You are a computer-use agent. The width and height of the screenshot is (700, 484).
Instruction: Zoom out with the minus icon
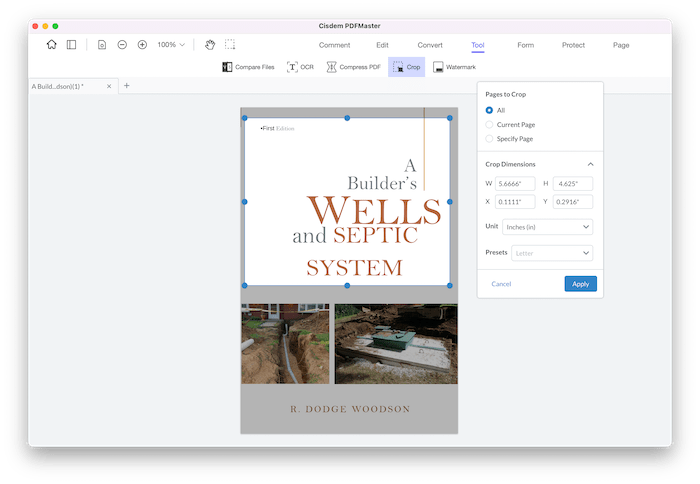click(122, 45)
